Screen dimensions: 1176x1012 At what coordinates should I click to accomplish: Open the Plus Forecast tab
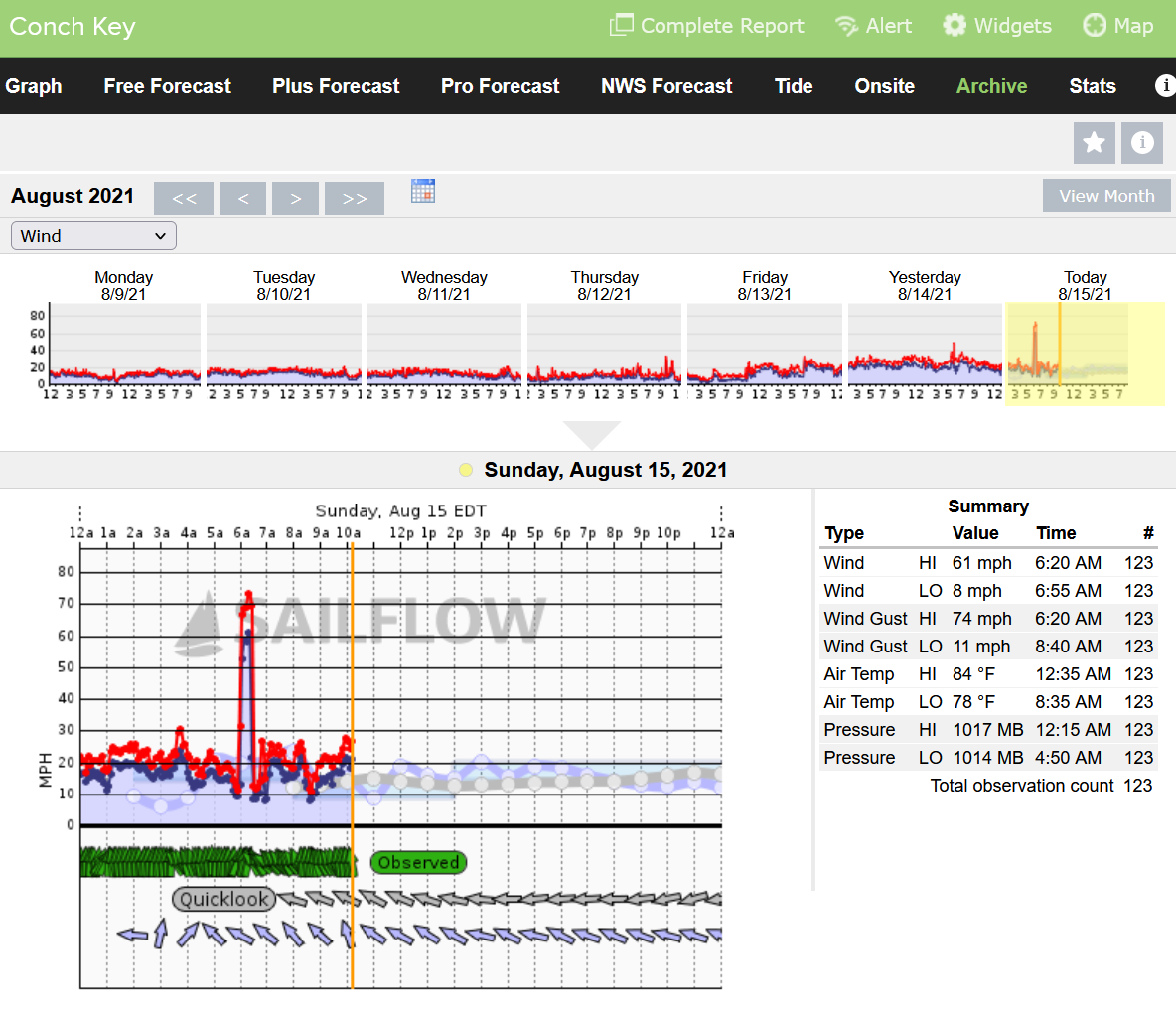336,86
